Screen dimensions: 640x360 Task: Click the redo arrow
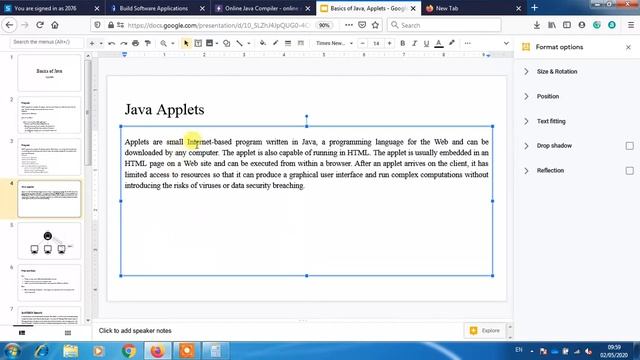click(124, 43)
